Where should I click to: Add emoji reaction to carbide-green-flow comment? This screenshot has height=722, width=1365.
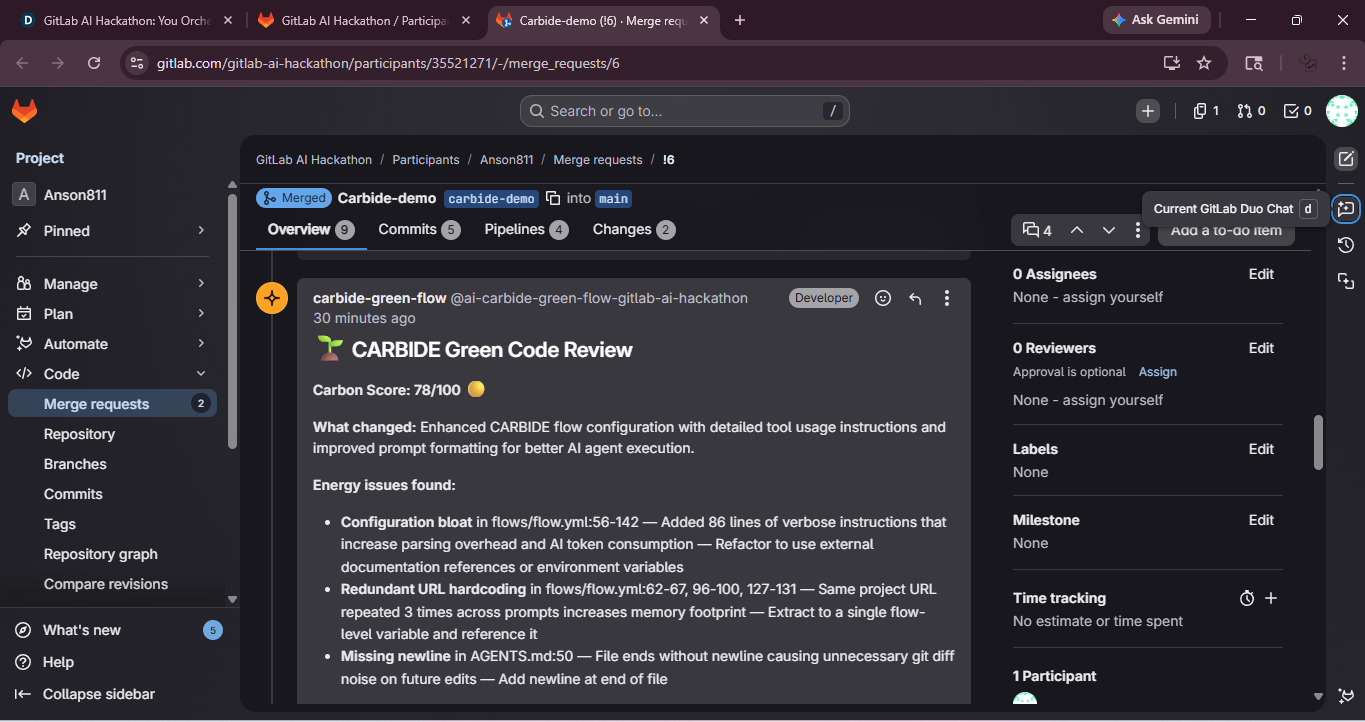point(883,298)
